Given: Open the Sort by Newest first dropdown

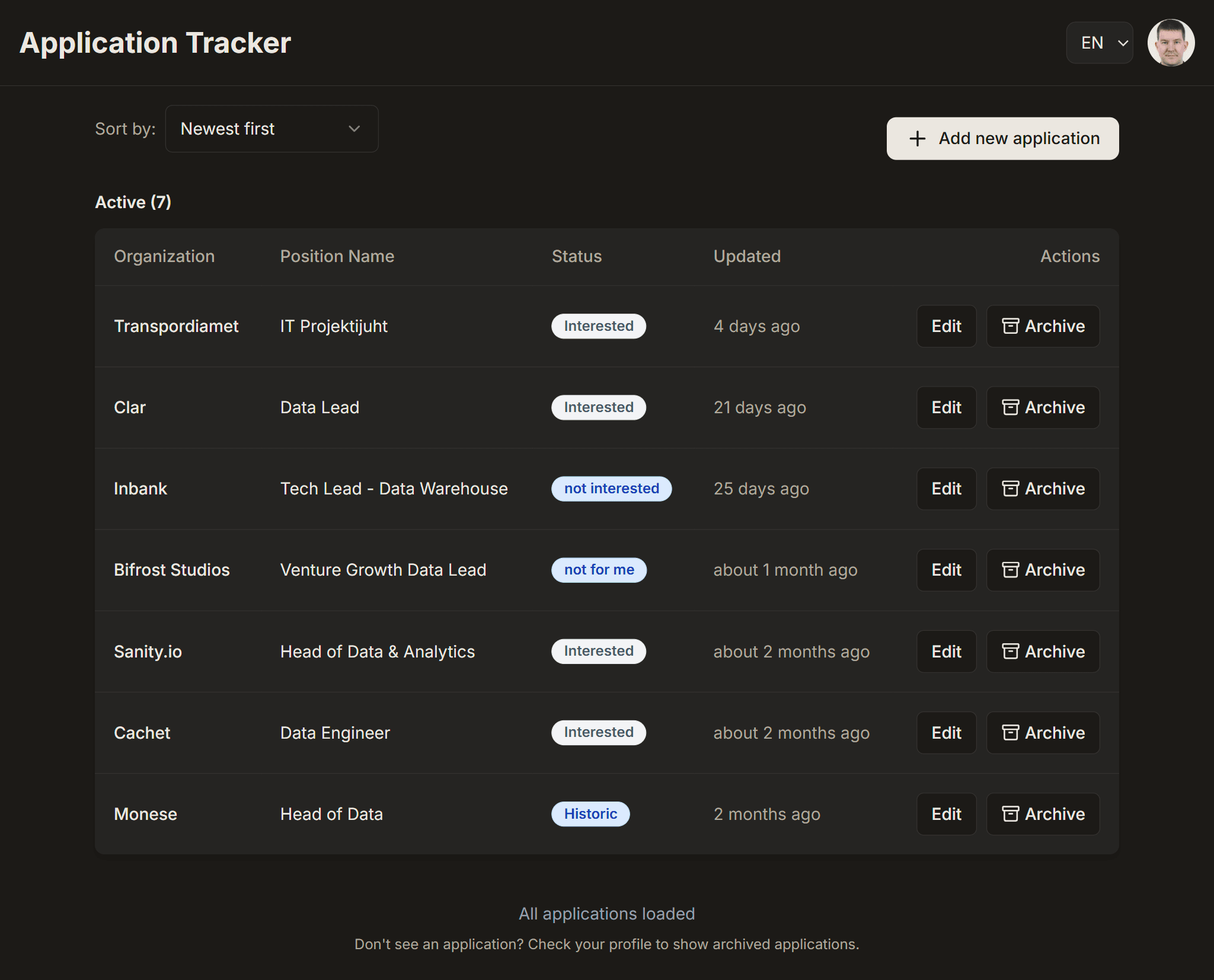Looking at the screenshot, I should 271,129.
